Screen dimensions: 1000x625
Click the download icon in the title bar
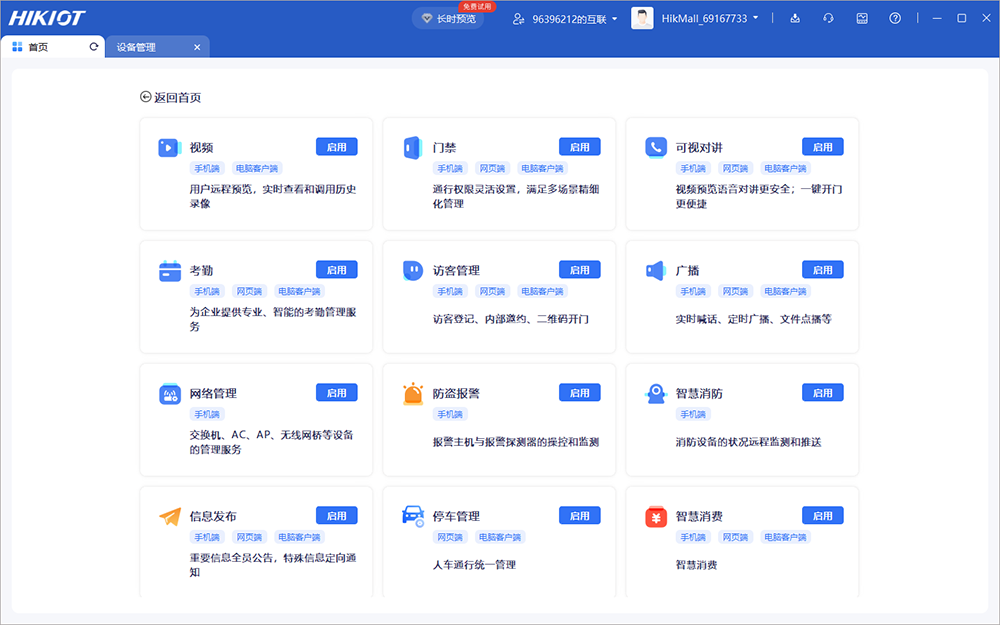[x=795, y=18]
